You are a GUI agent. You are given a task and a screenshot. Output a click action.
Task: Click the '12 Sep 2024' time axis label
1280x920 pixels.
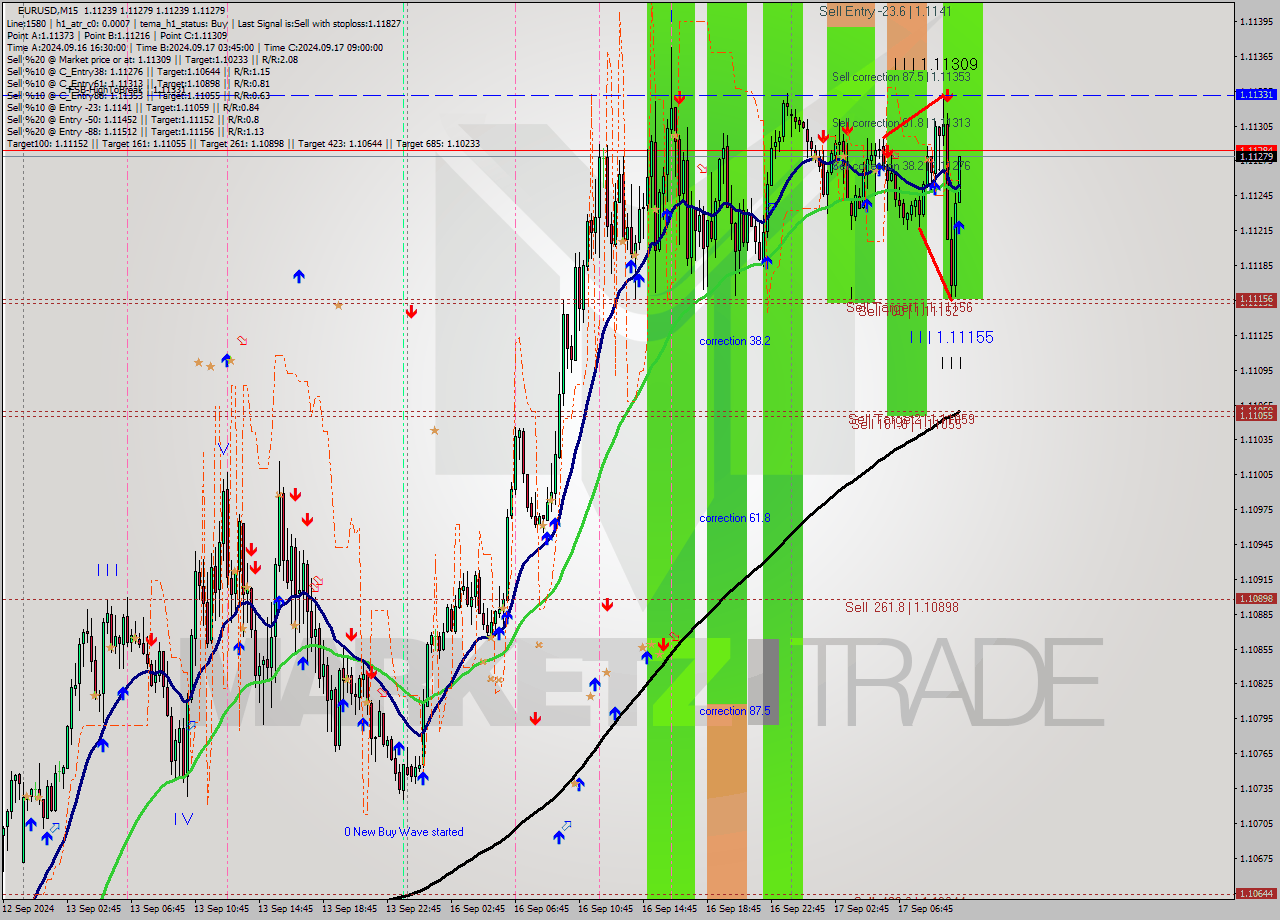click(29, 909)
